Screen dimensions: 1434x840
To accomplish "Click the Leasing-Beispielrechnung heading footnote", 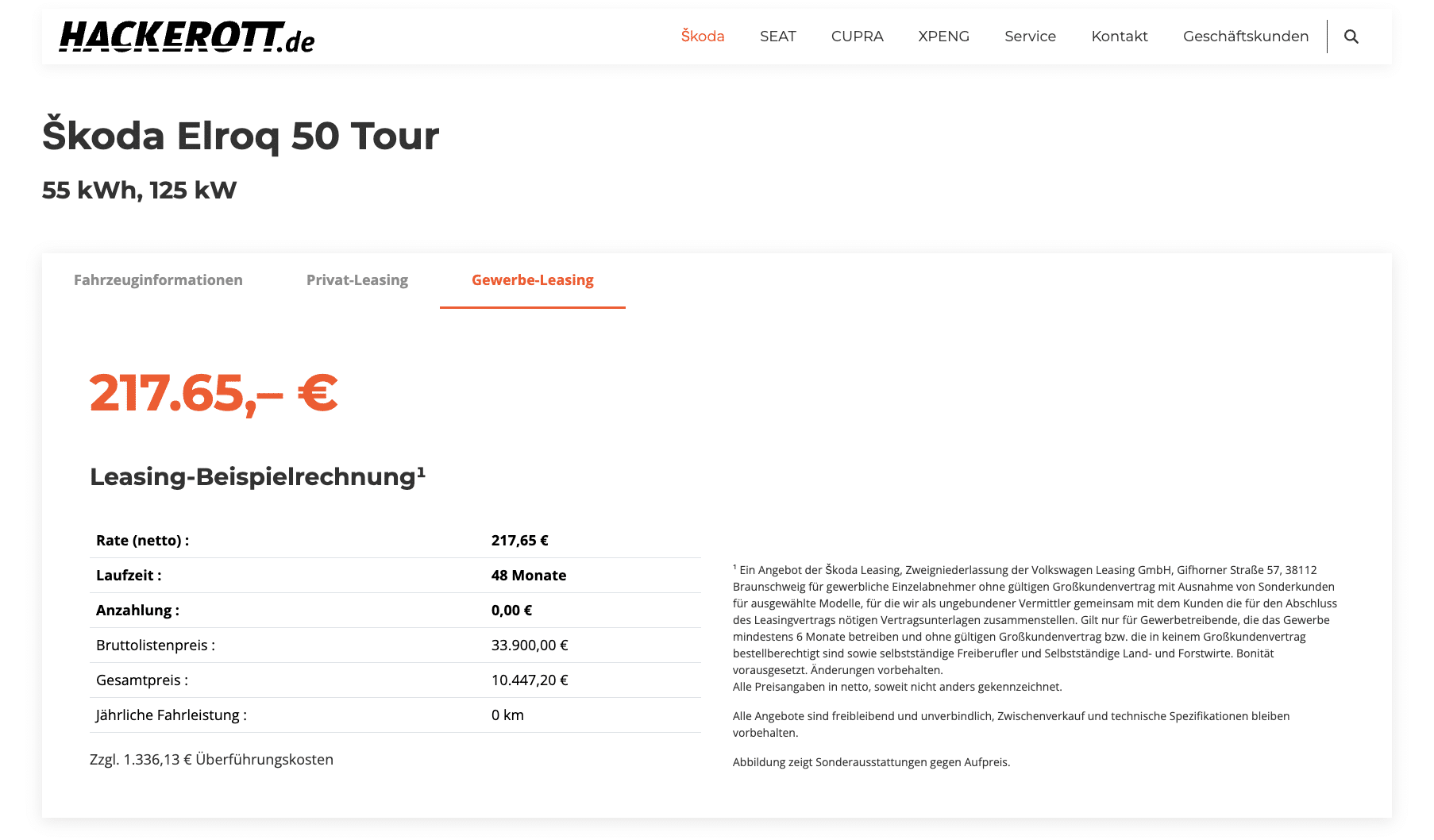I will [421, 472].
